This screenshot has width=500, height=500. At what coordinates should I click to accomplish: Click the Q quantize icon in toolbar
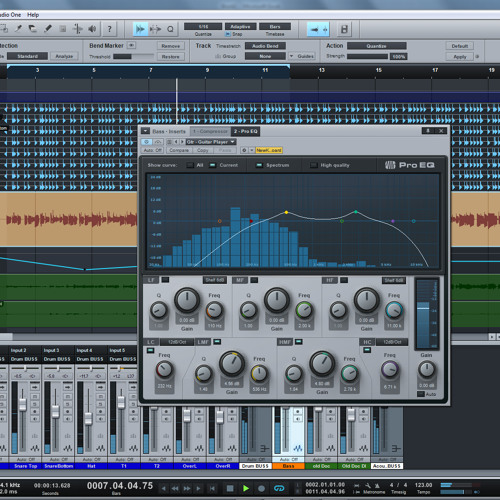pos(170,29)
